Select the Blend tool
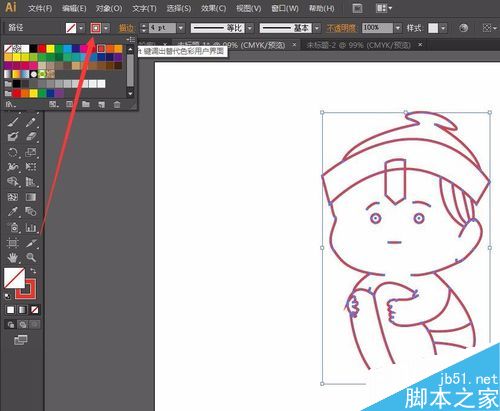Screen dimensions: 500x411 pyautogui.click(x=31, y=212)
